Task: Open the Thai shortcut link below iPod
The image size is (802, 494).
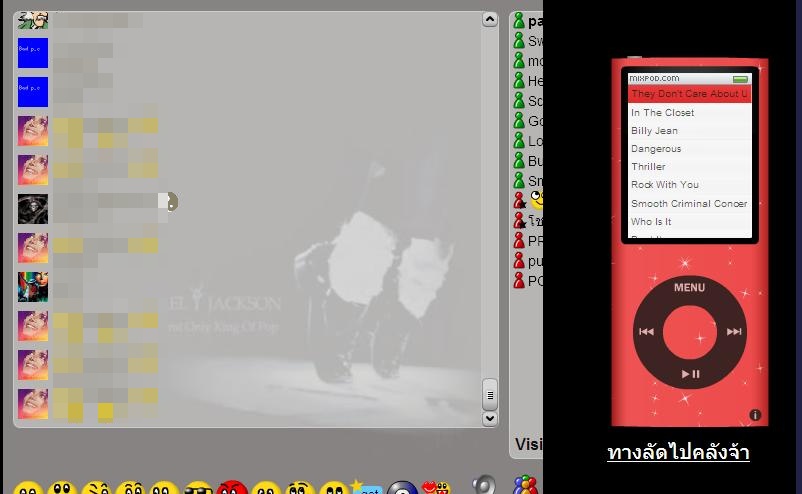Action: [x=678, y=452]
